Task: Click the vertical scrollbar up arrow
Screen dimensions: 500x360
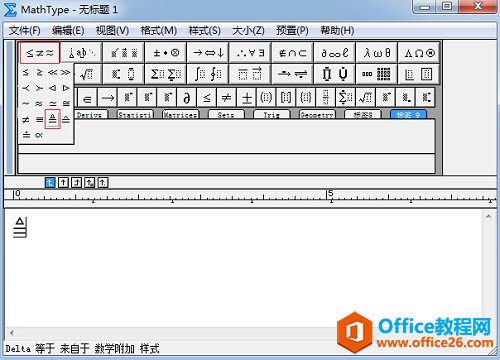Action: click(488, 216)
